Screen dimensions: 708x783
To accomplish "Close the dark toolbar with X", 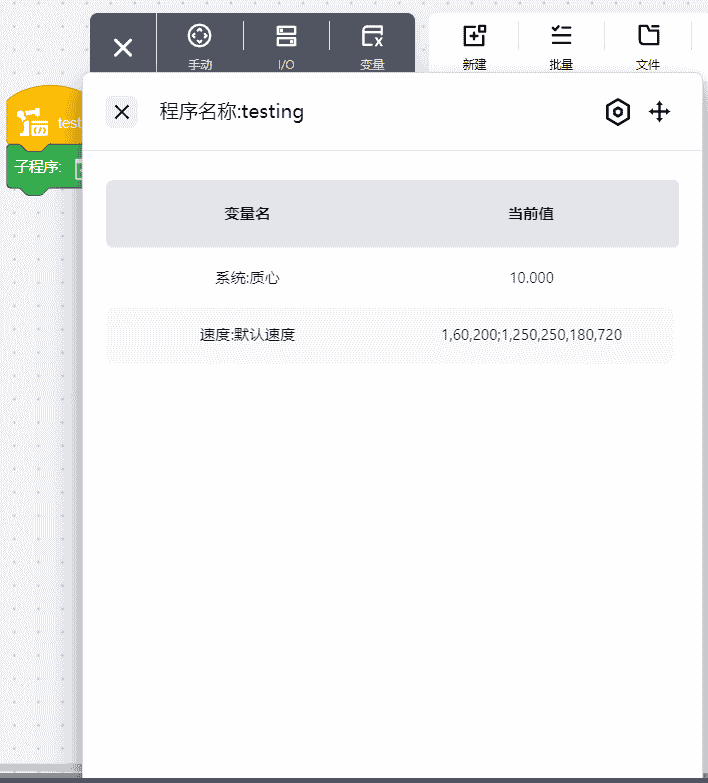I will click(x=123, y=47).
